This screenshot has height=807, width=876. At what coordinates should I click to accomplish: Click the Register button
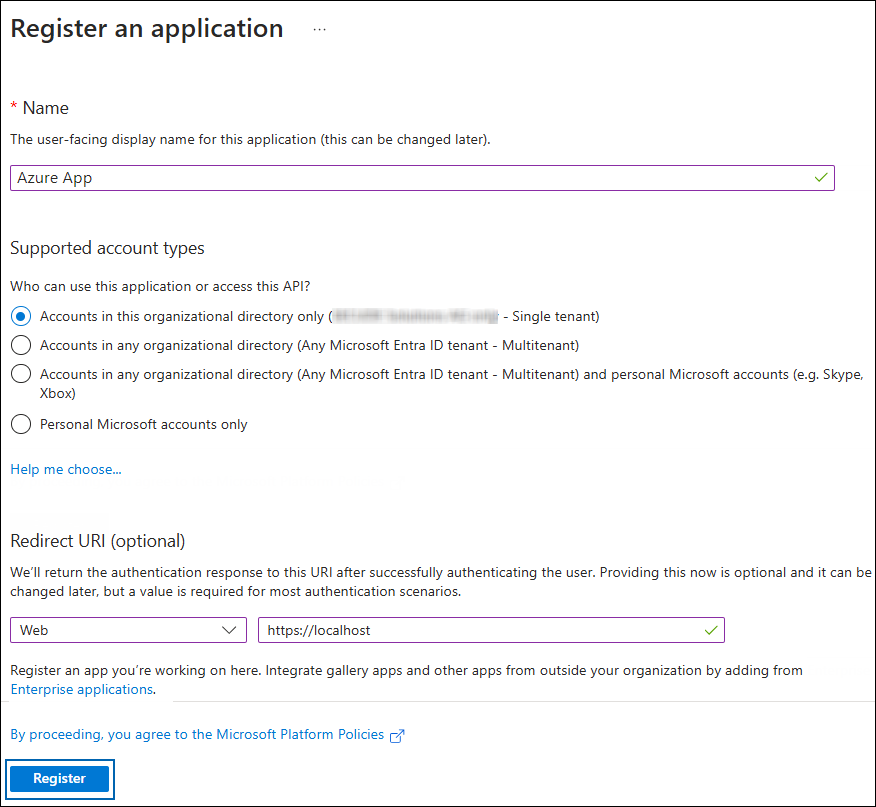point(59,778)
